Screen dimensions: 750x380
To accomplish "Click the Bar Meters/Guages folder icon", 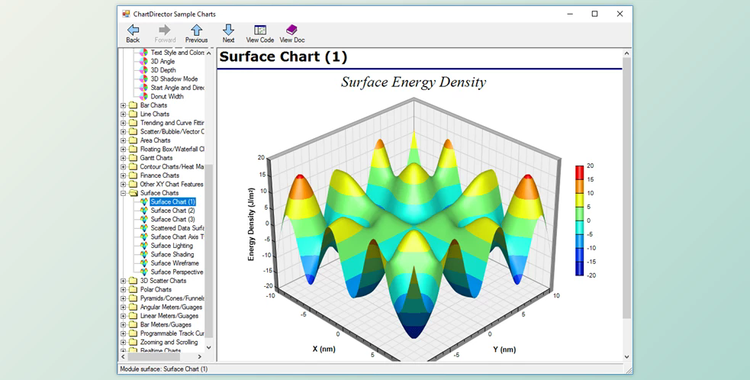I will tap(132, 324).
